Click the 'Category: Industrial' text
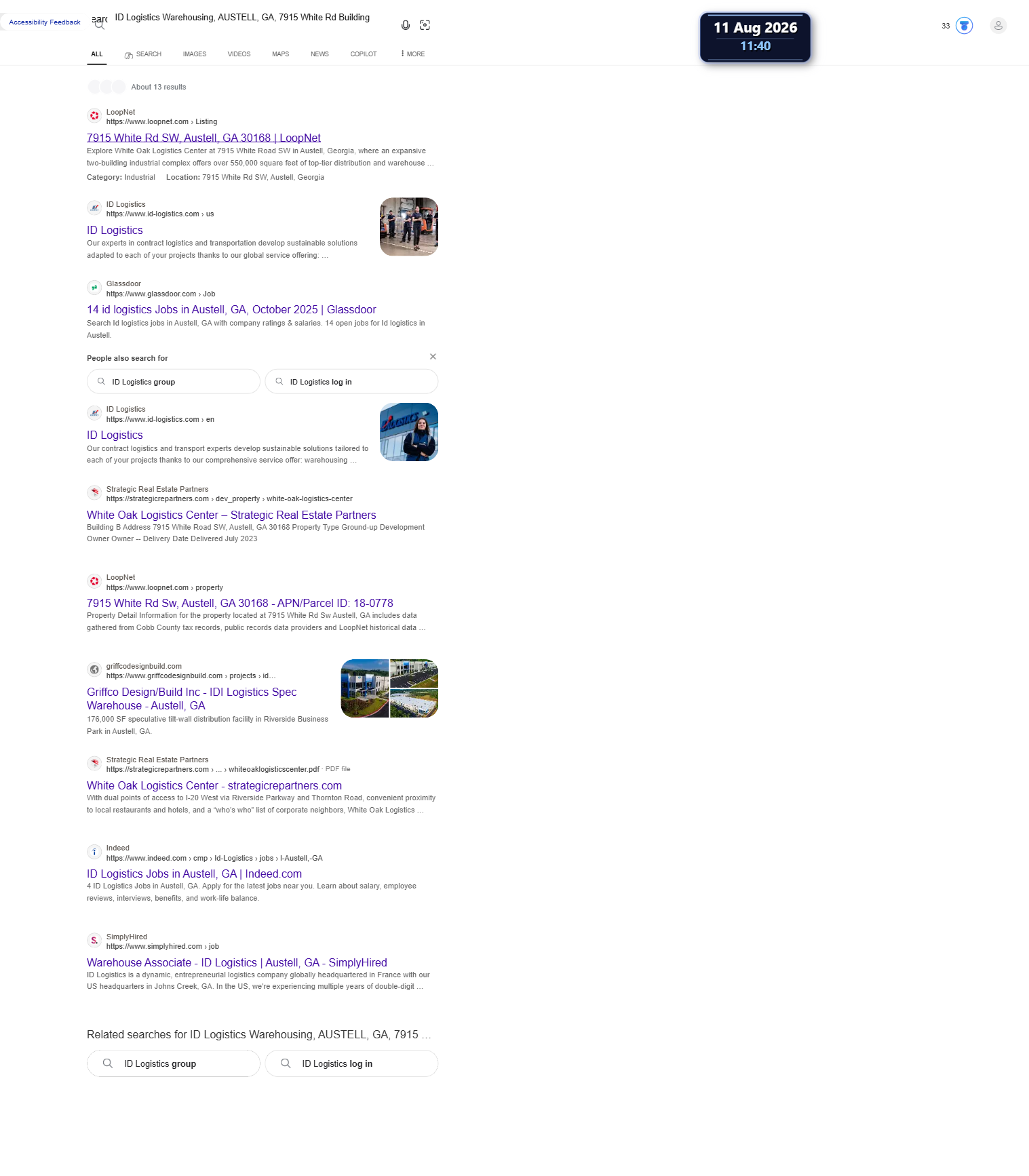Image resolution: width=1029 pixels, height=1176 pixels. coord(121,178)
